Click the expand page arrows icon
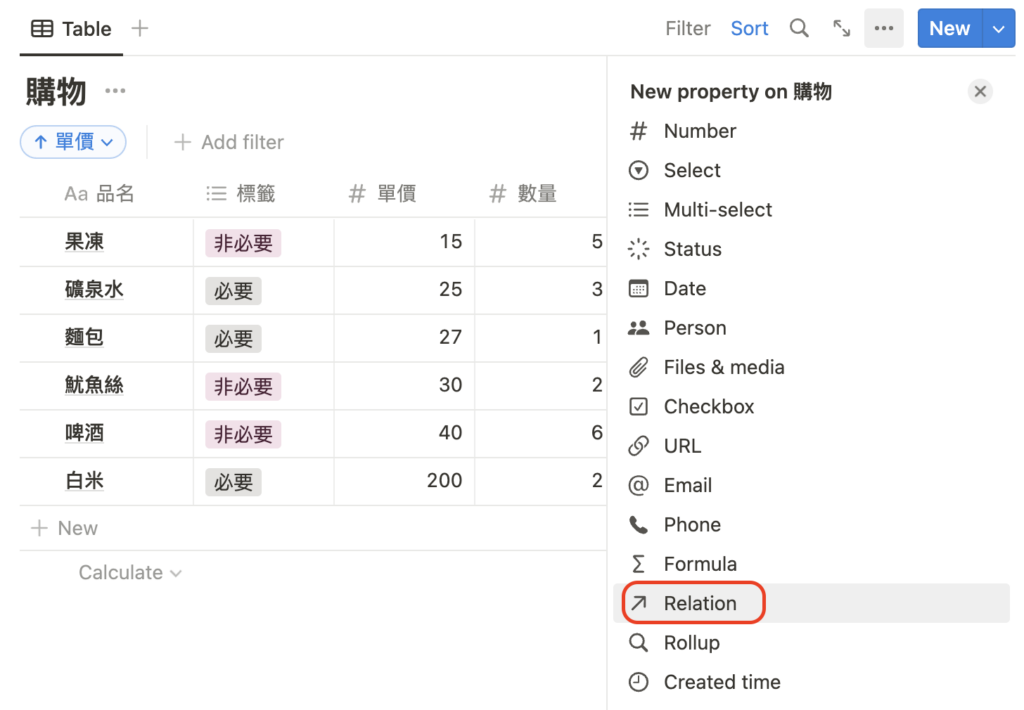This screenshot has width=1024, height=710. [x=841, y=28]
